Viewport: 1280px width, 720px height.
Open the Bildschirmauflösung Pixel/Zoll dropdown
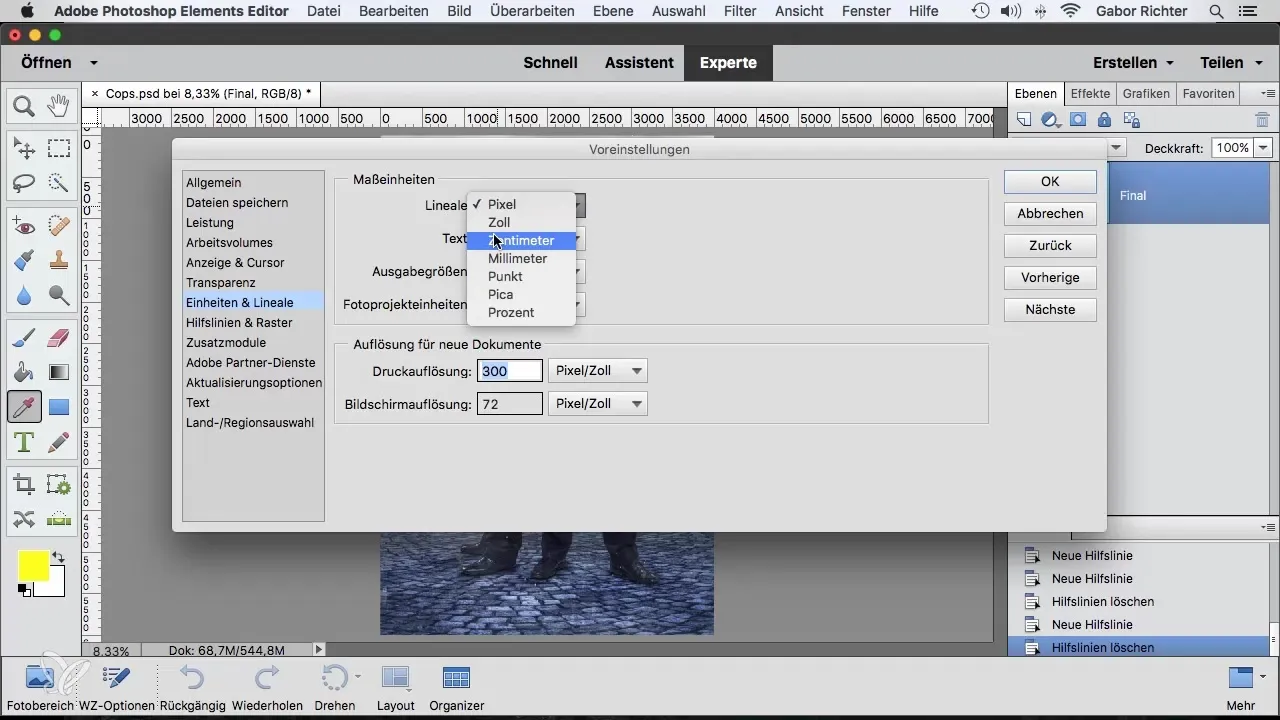pyautogui.click(x=598, y=404)
